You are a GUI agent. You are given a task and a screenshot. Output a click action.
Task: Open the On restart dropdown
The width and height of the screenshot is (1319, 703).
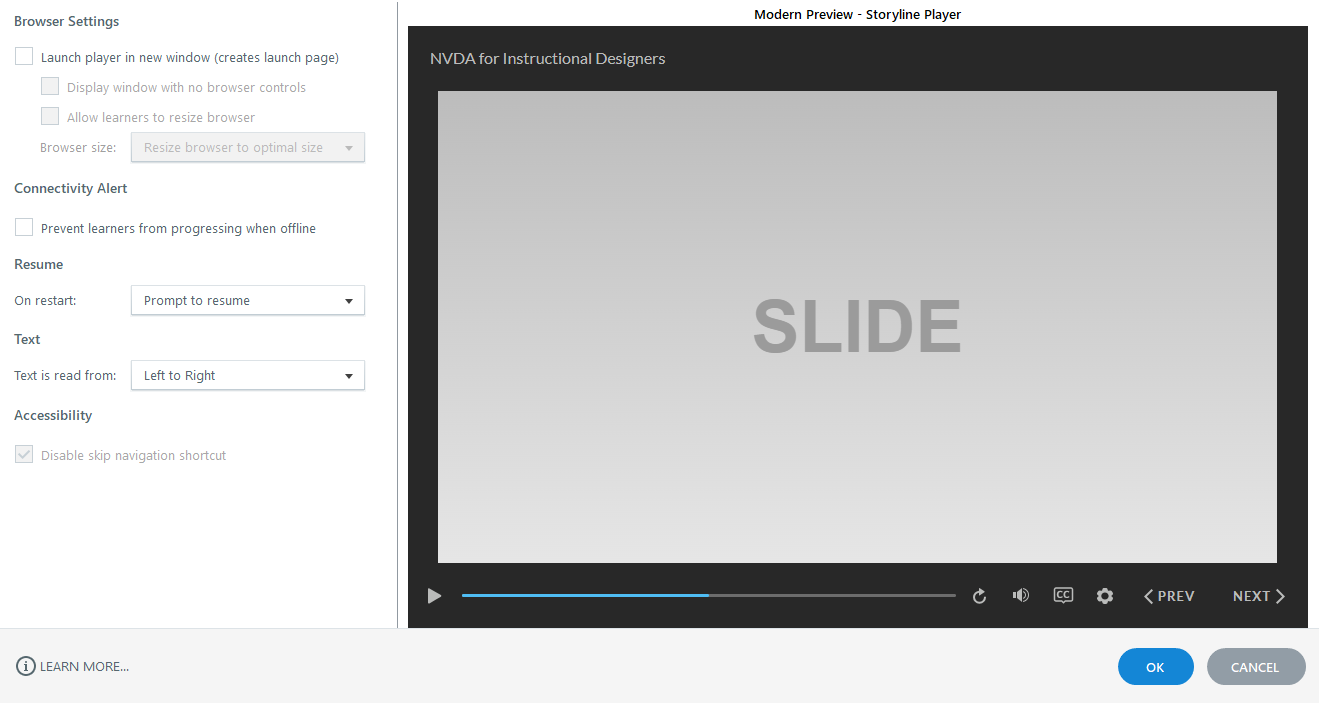(248, 300)
